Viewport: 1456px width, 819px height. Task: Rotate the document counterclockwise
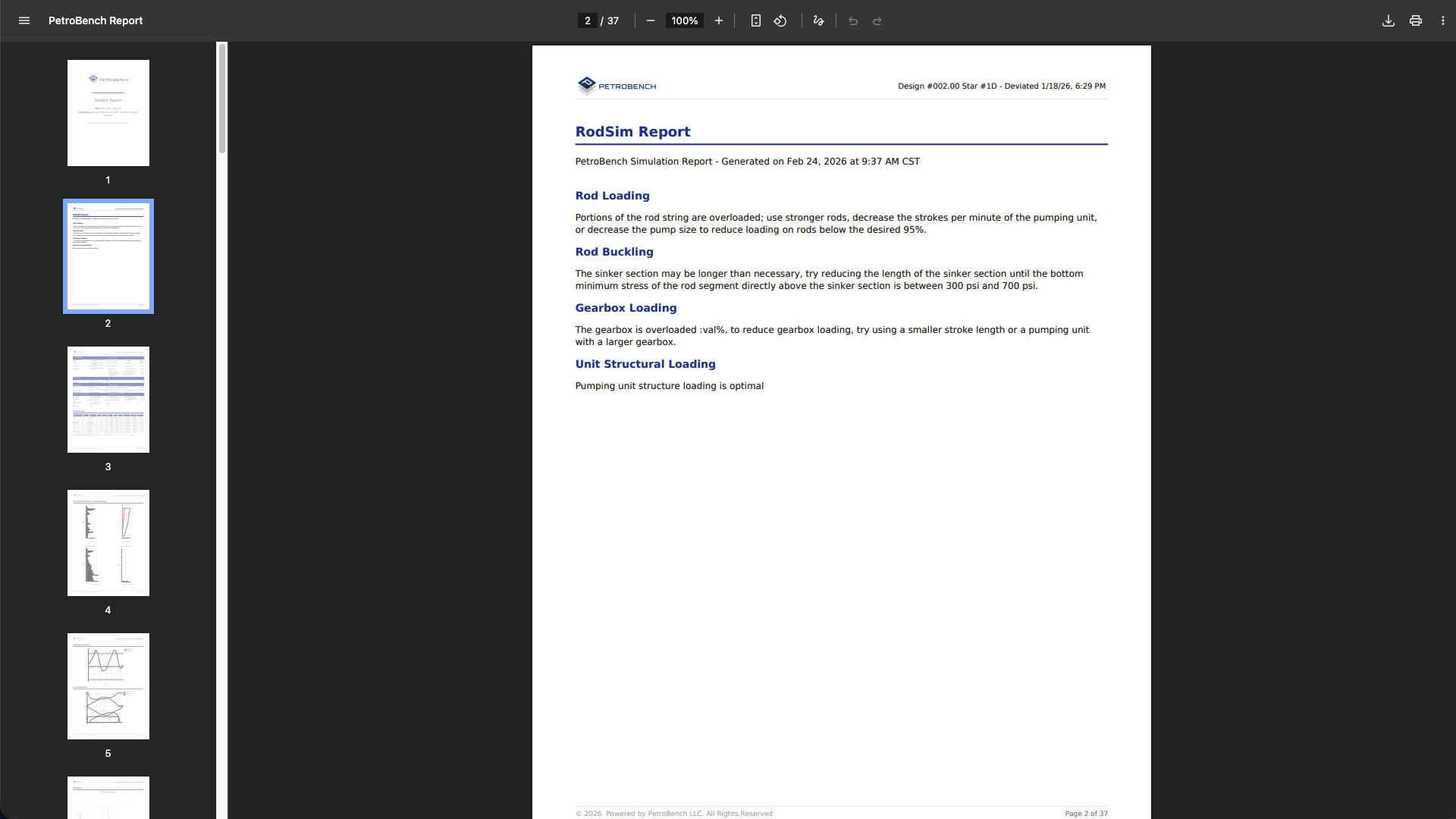click(780, 20)
